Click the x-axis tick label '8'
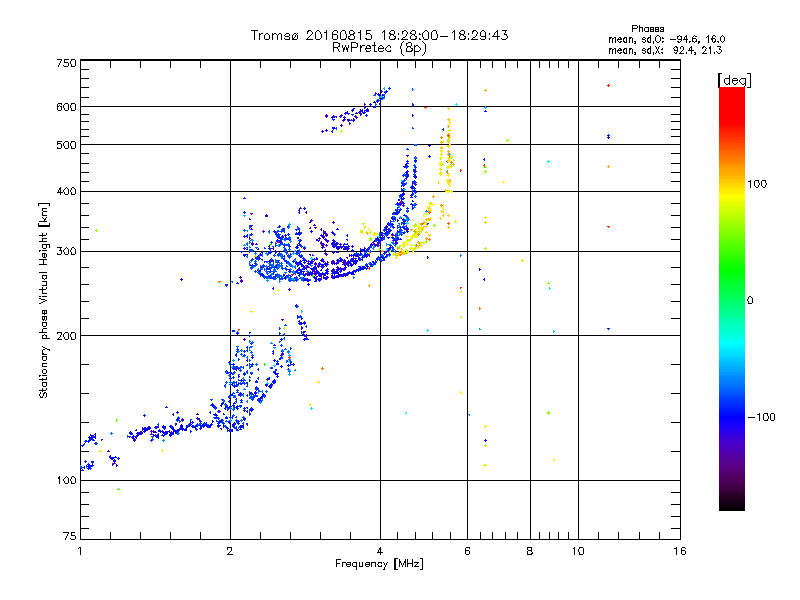Image resolution: width=800 pixels, height=600 pixels. [530, 551]
